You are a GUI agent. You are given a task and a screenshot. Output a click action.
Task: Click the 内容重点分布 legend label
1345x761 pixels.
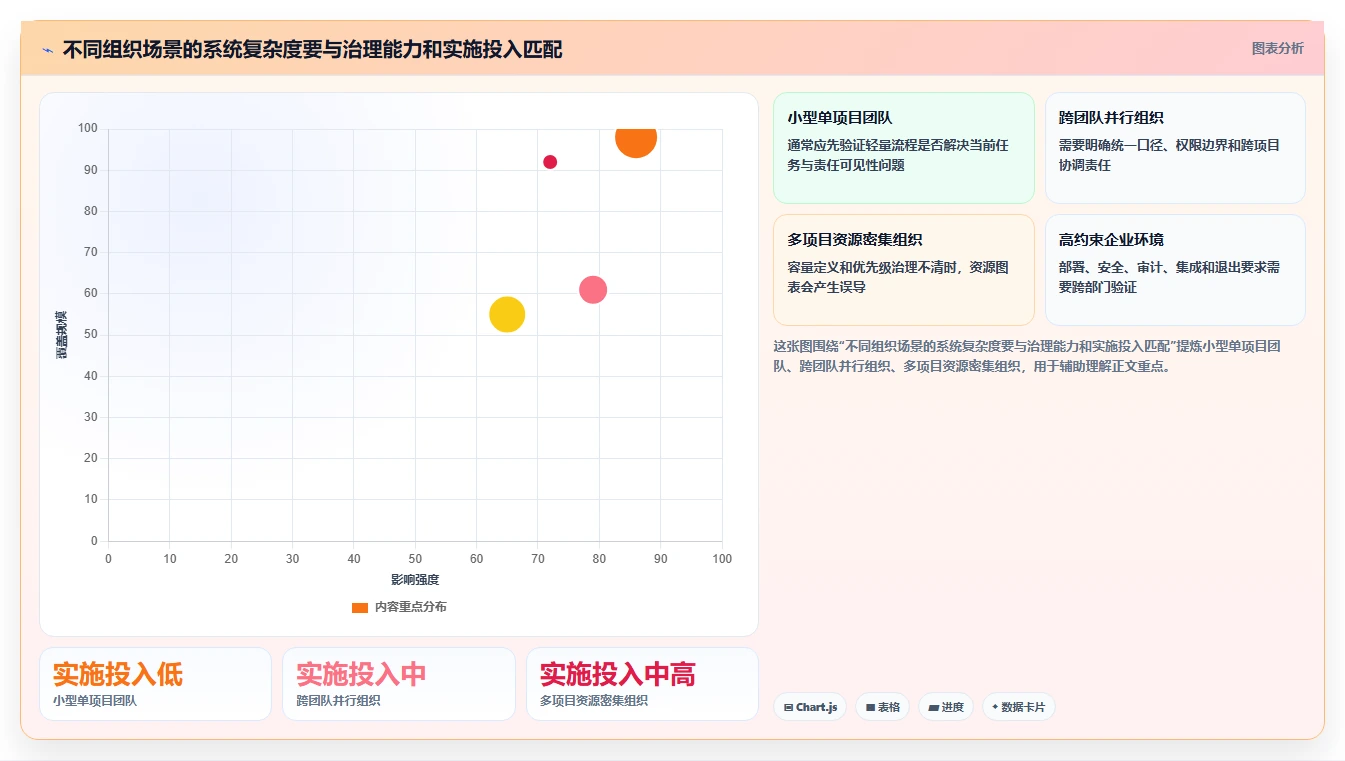pos(411,607)
